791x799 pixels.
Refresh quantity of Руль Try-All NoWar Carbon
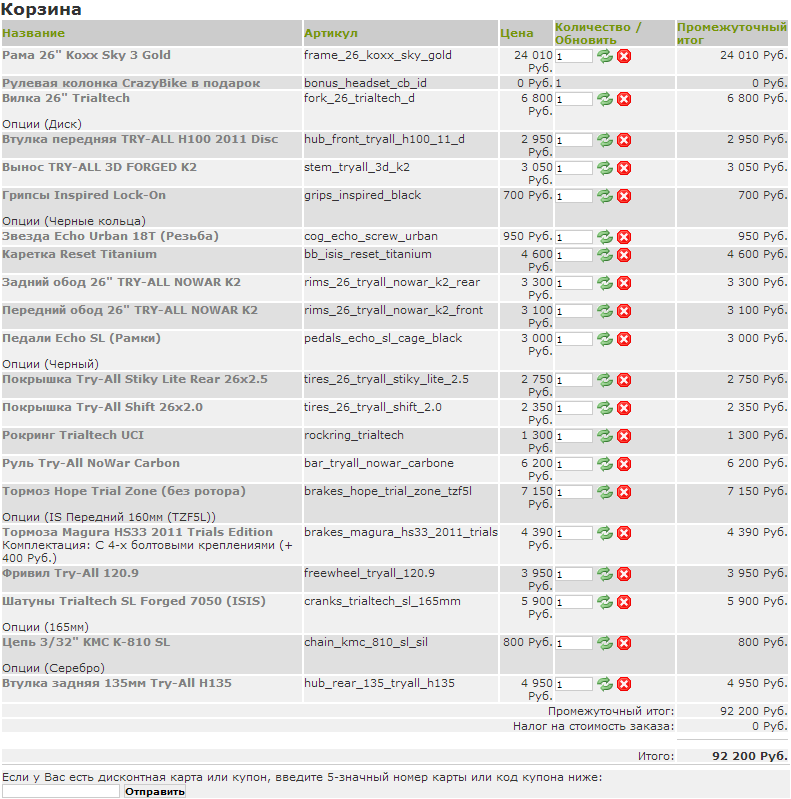[x=605, y=464]
